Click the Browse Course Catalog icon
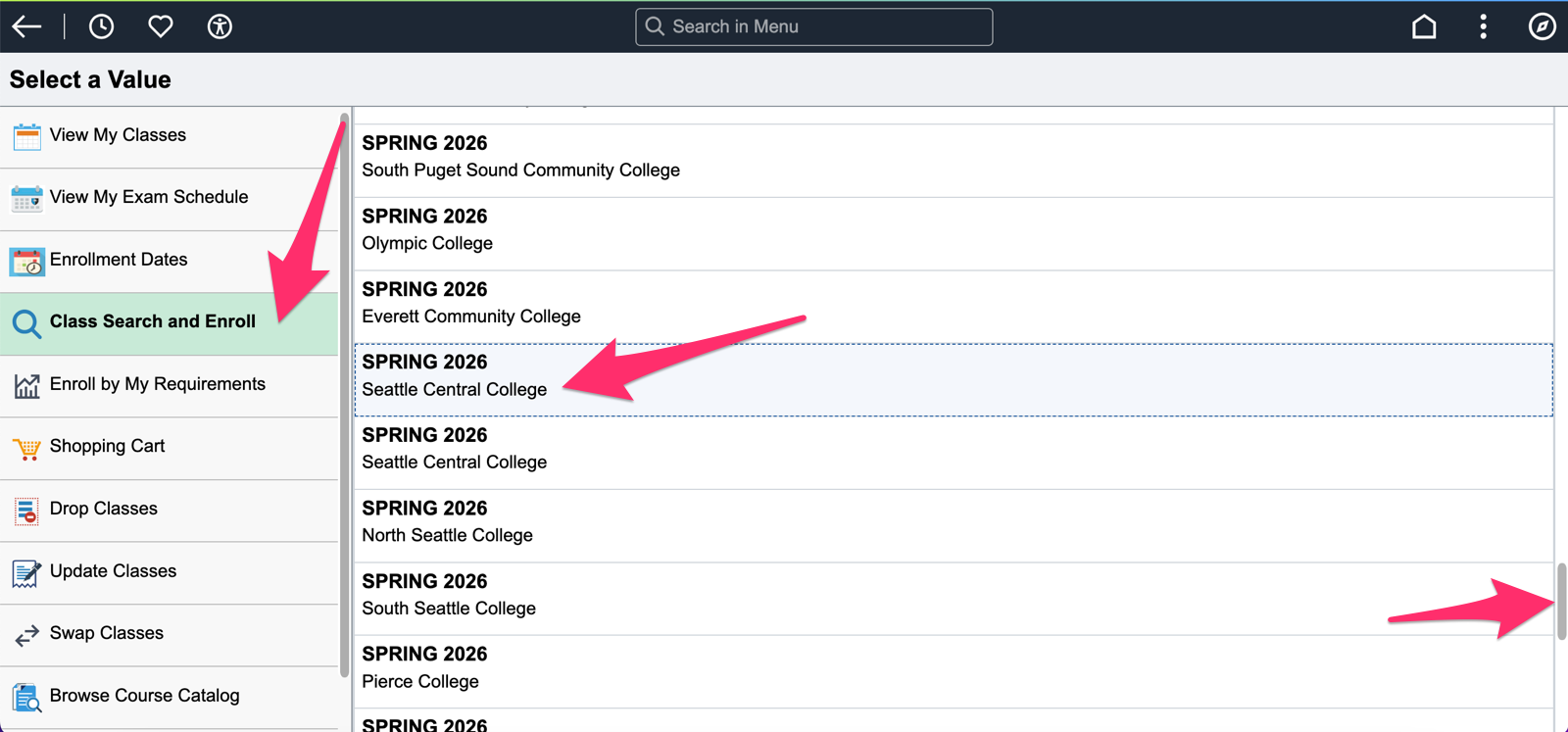1568x732 pixels. click(x=27, y=698)
